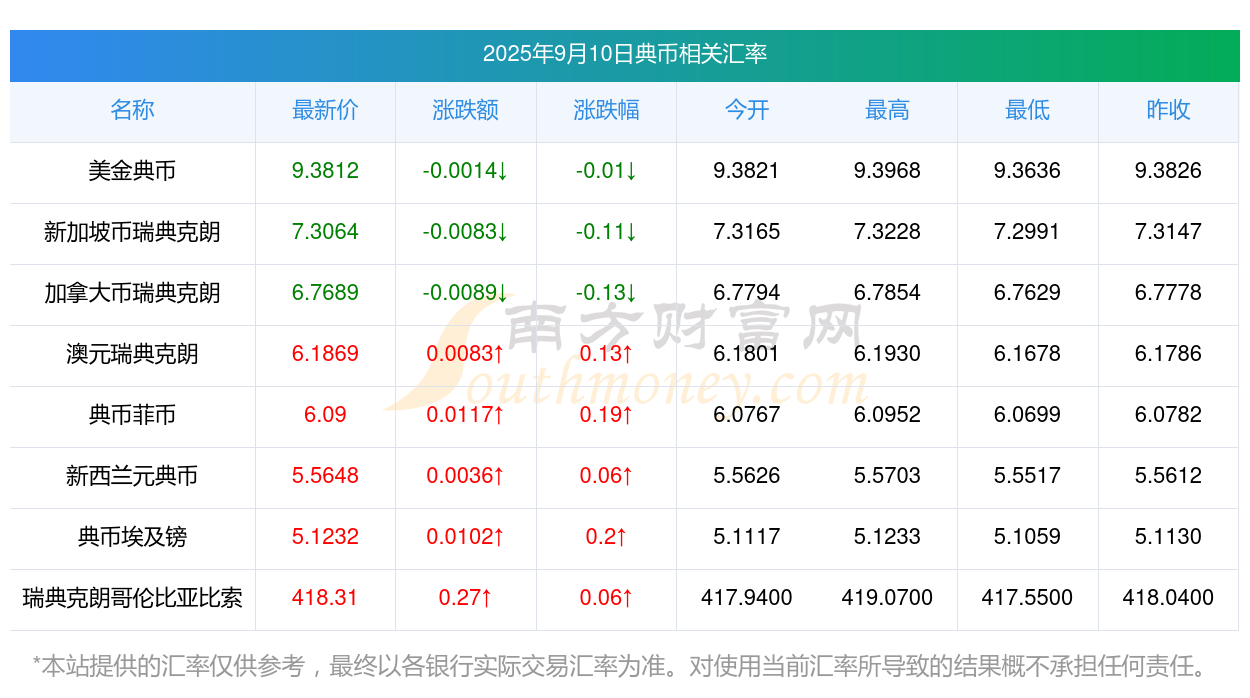The height and width of the screenshot is (698, 1250).
Task: Select the low value 9.3636
Action: tap(1027, 171)
